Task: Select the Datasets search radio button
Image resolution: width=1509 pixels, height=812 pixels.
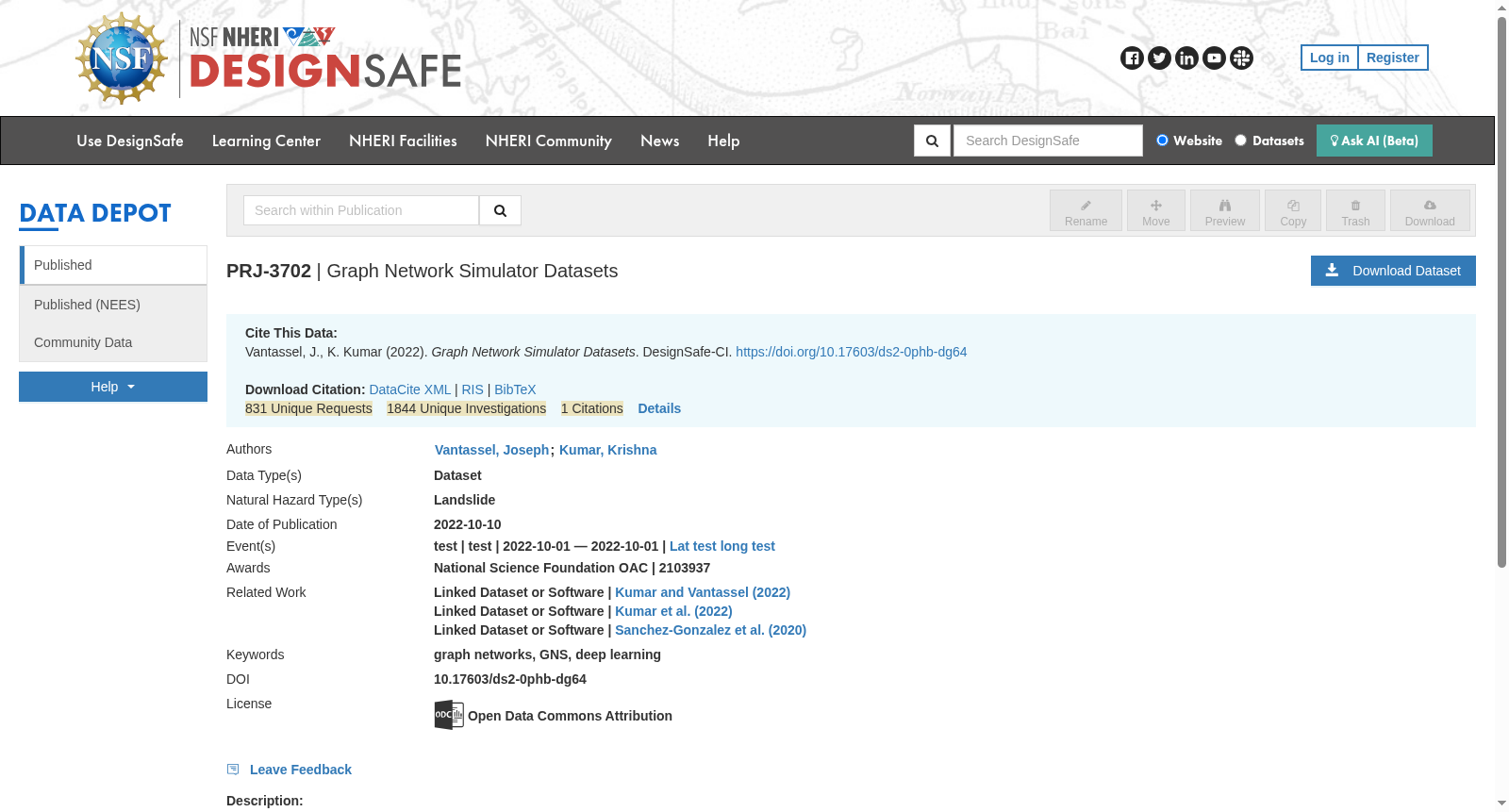Action: (1240, 141)
